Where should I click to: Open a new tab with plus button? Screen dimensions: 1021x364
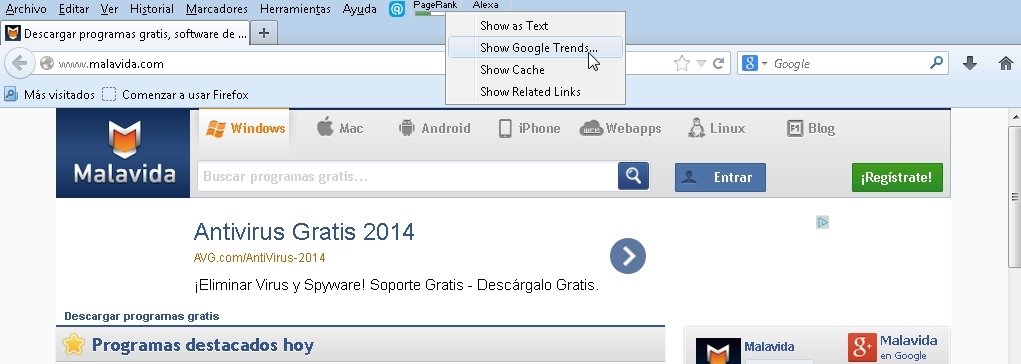click(264, 33)
